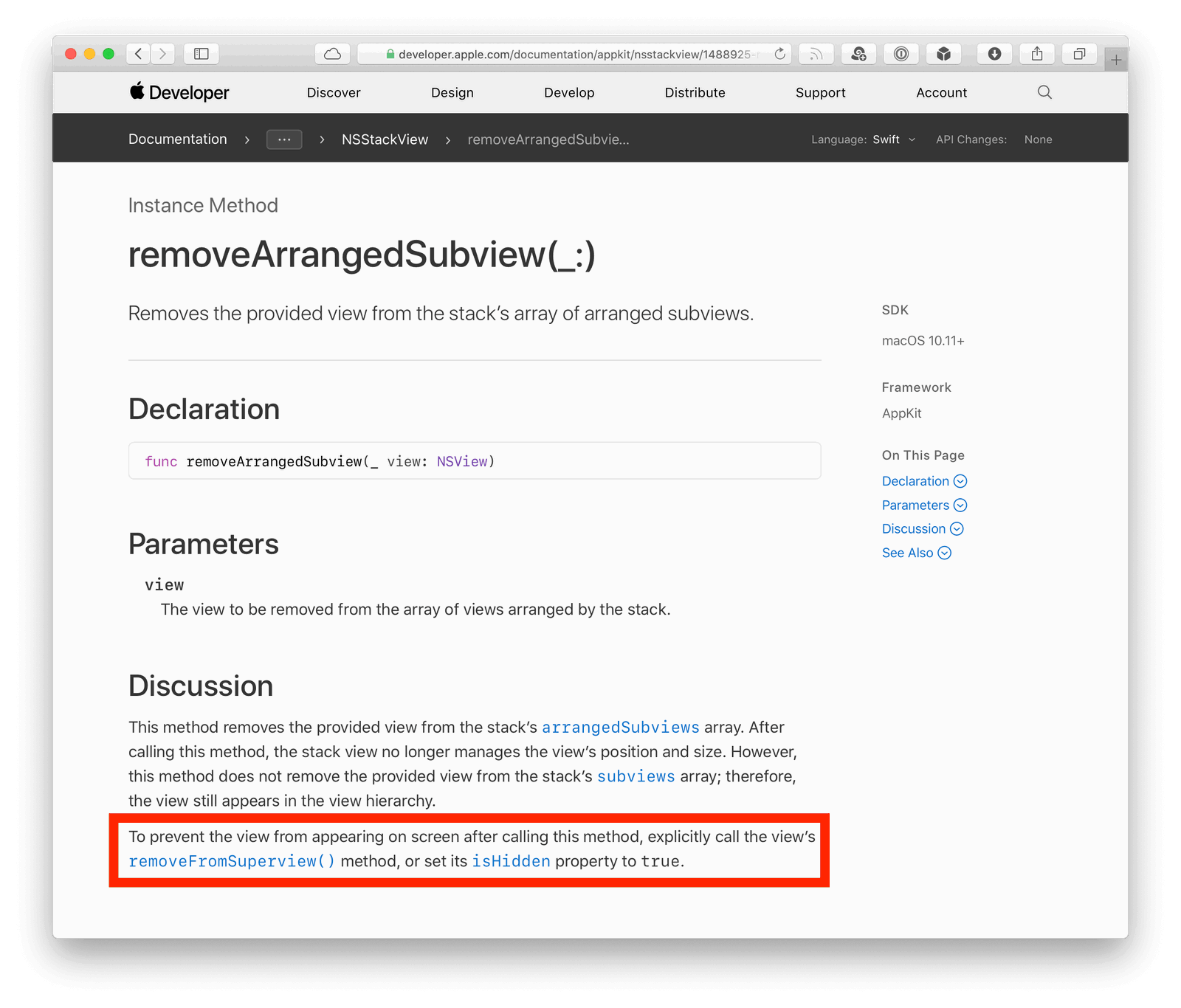Follow the arrangedSubviews link

(620, 728)
